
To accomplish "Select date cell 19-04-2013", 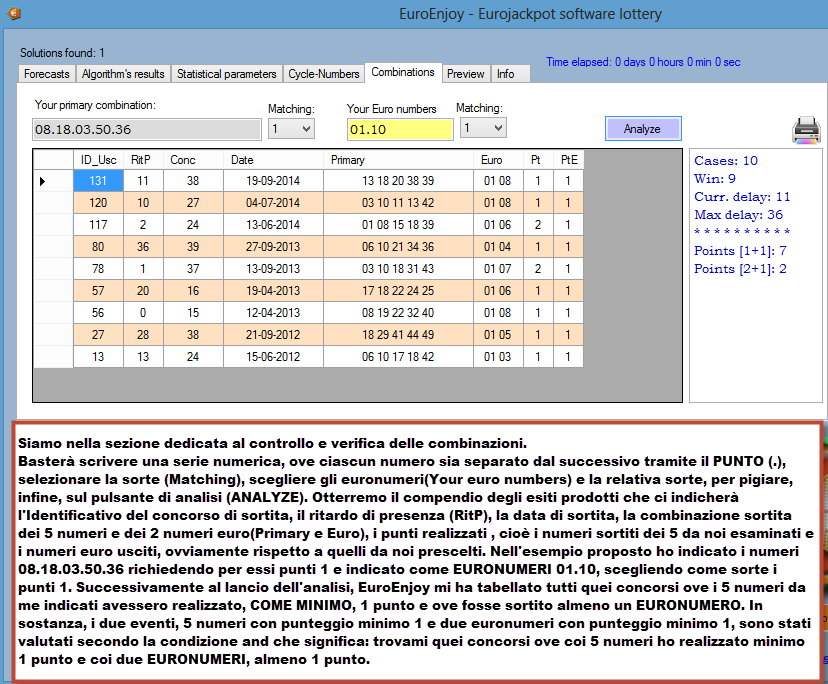I will [x=273, y=291].
